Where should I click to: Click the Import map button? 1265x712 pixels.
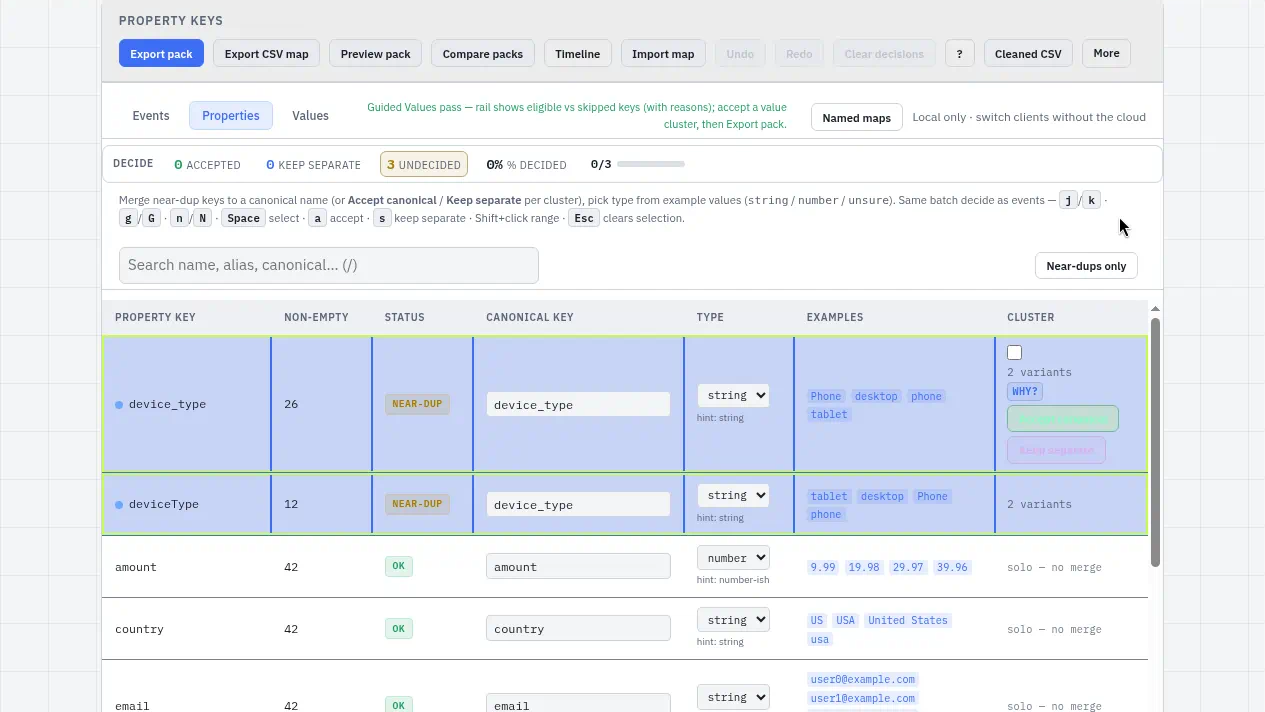tap(663, 54)
